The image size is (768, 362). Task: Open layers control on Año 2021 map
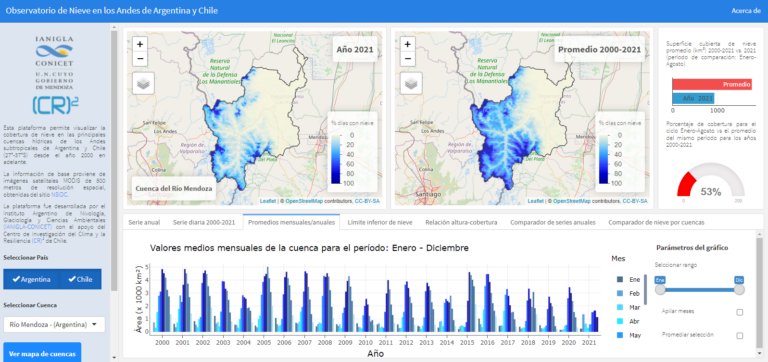[144, 84]
